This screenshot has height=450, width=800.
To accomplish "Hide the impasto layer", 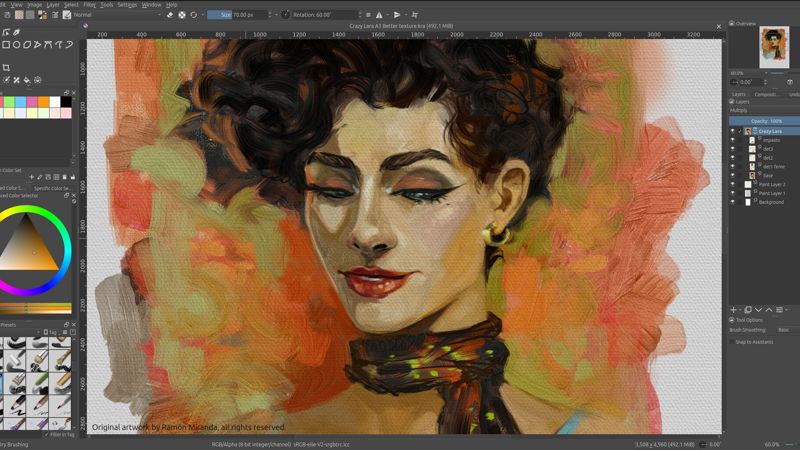I will pyautogui.click(x=733, y=140).
